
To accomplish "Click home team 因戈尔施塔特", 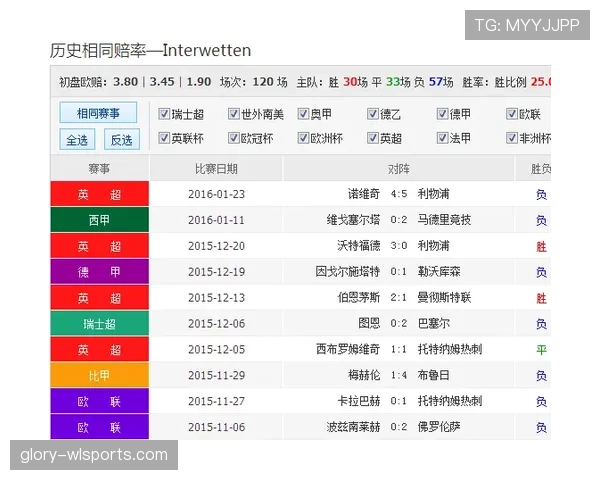I will pyautogui.click(x=348, y=271).
